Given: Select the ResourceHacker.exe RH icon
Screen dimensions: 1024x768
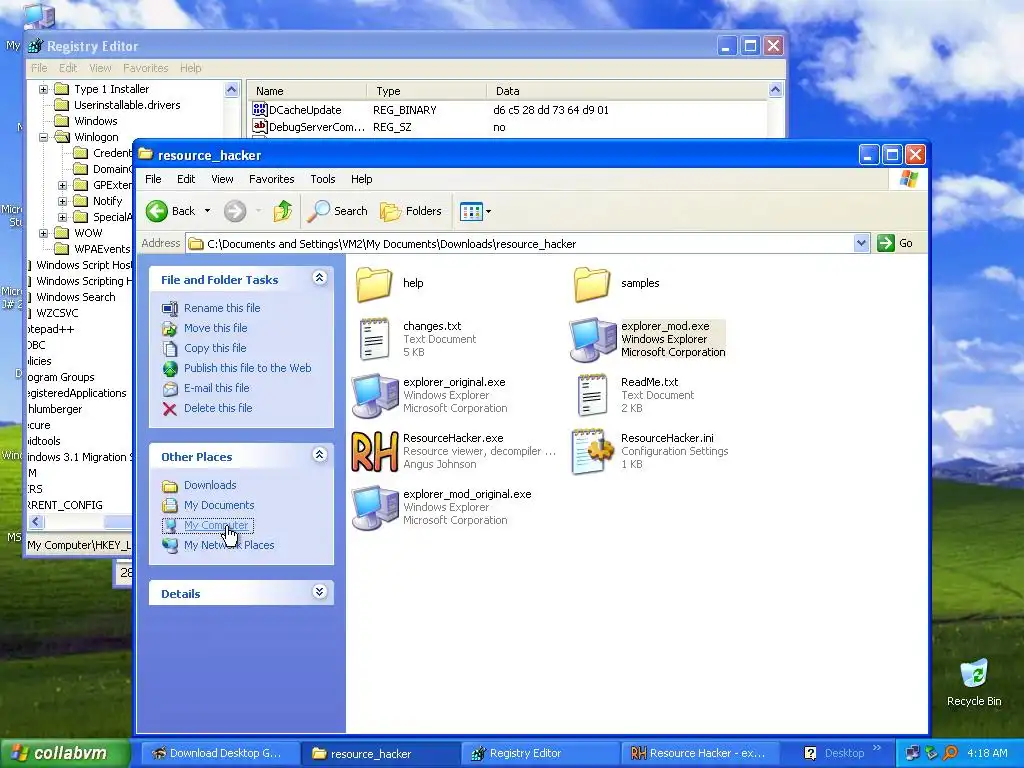Looking at the screenshot, I should [x=374, y=452].
